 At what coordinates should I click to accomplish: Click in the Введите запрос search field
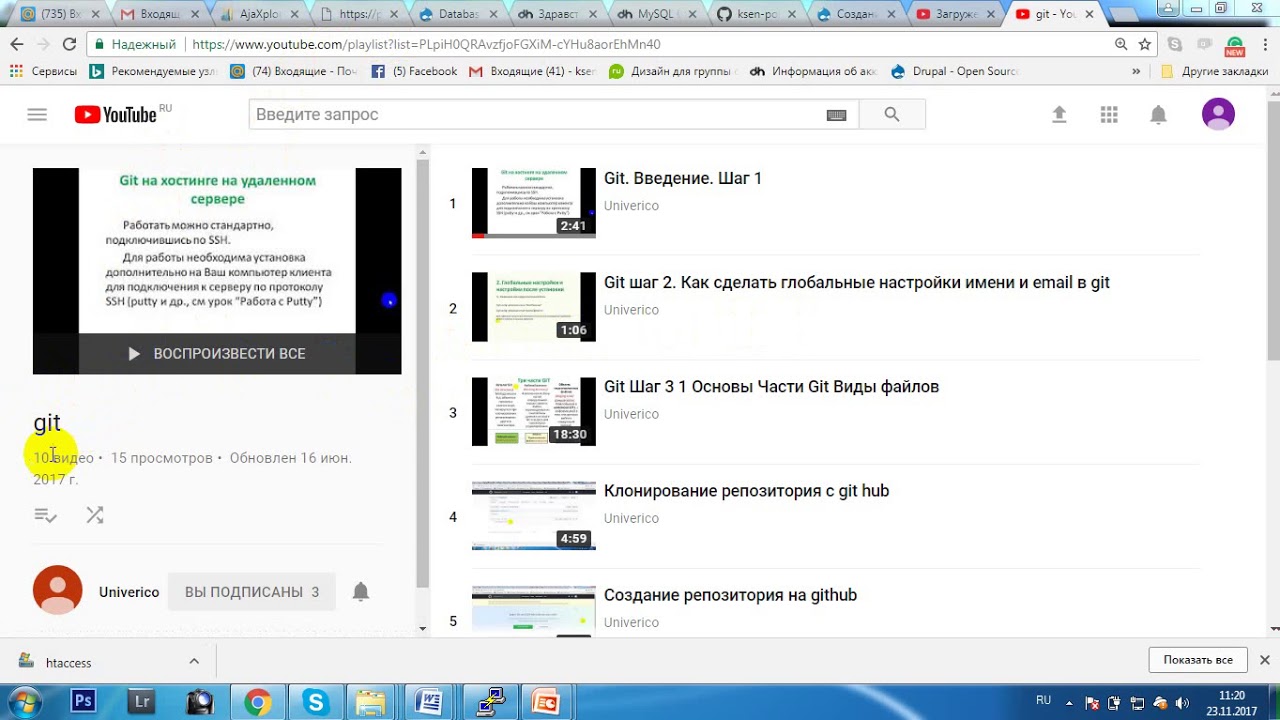(x=535, y=114)
